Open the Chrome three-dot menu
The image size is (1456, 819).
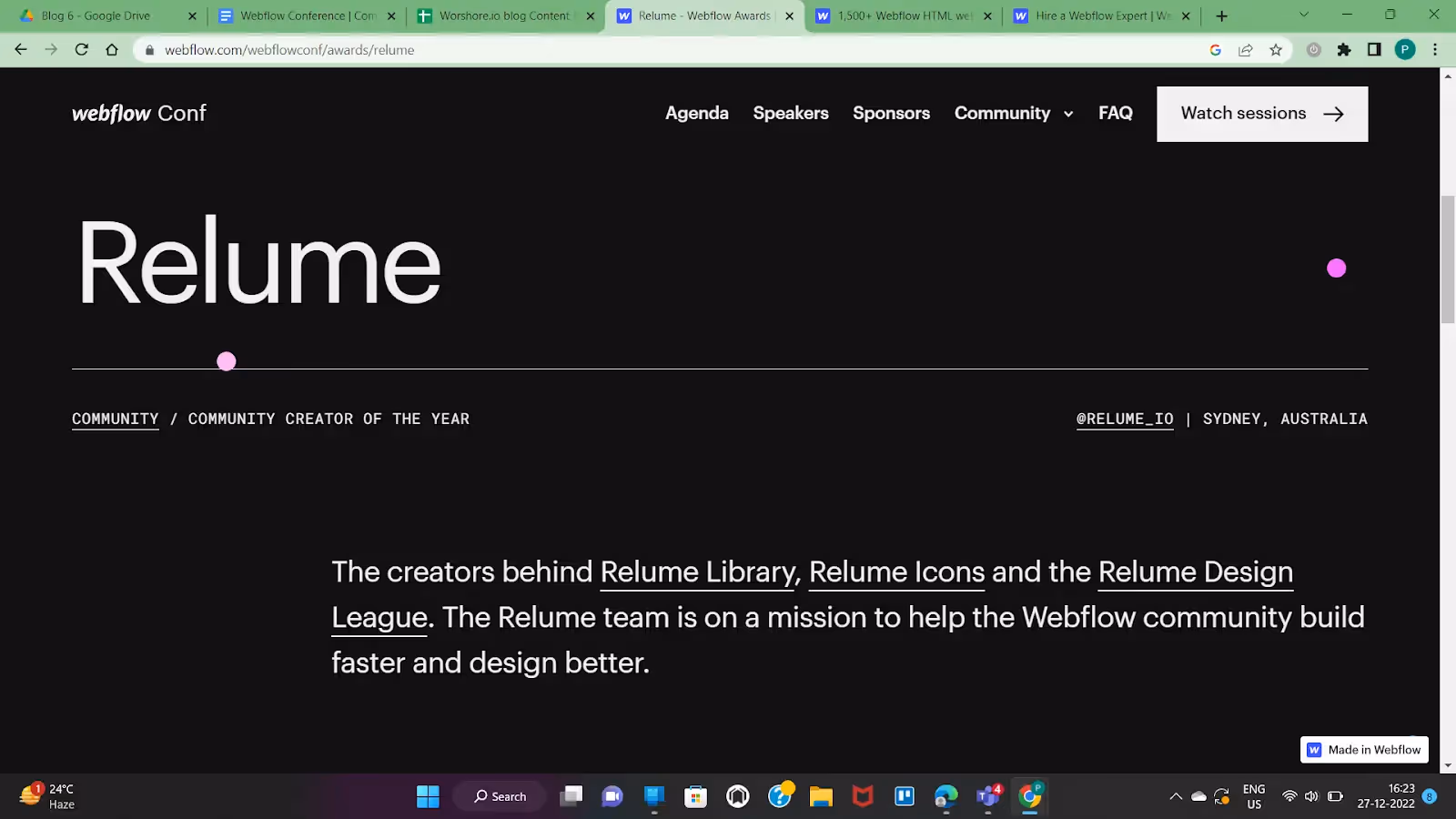tap(1435, 50)
